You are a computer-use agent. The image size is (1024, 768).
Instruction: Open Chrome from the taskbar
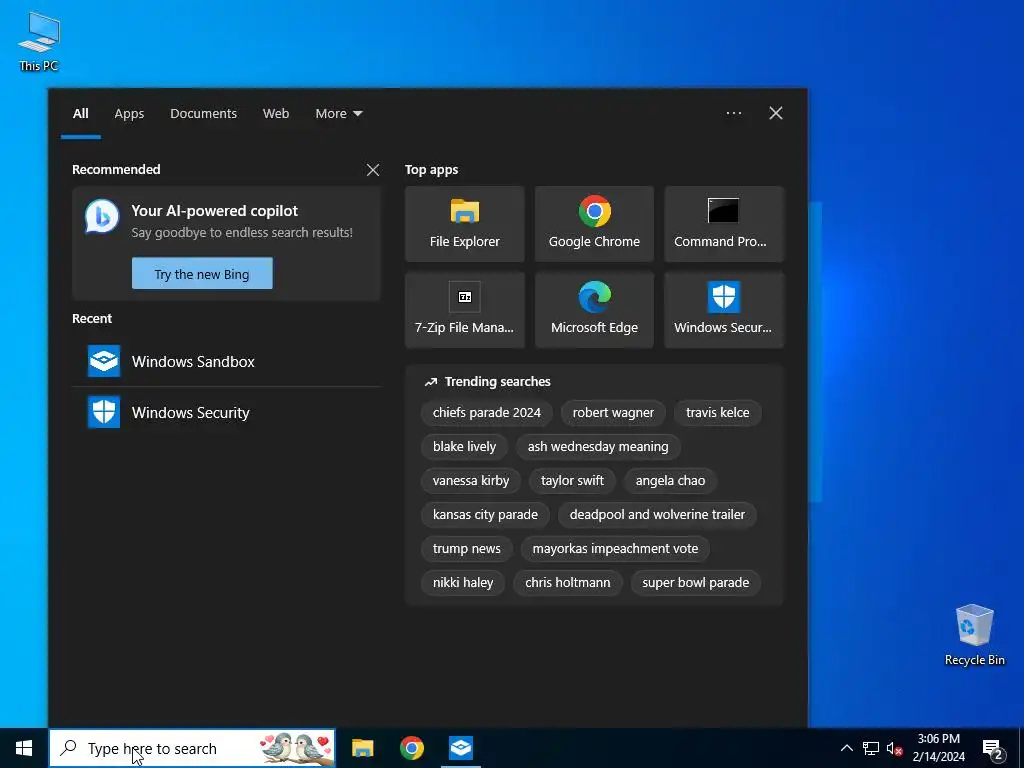pos(411,748)
